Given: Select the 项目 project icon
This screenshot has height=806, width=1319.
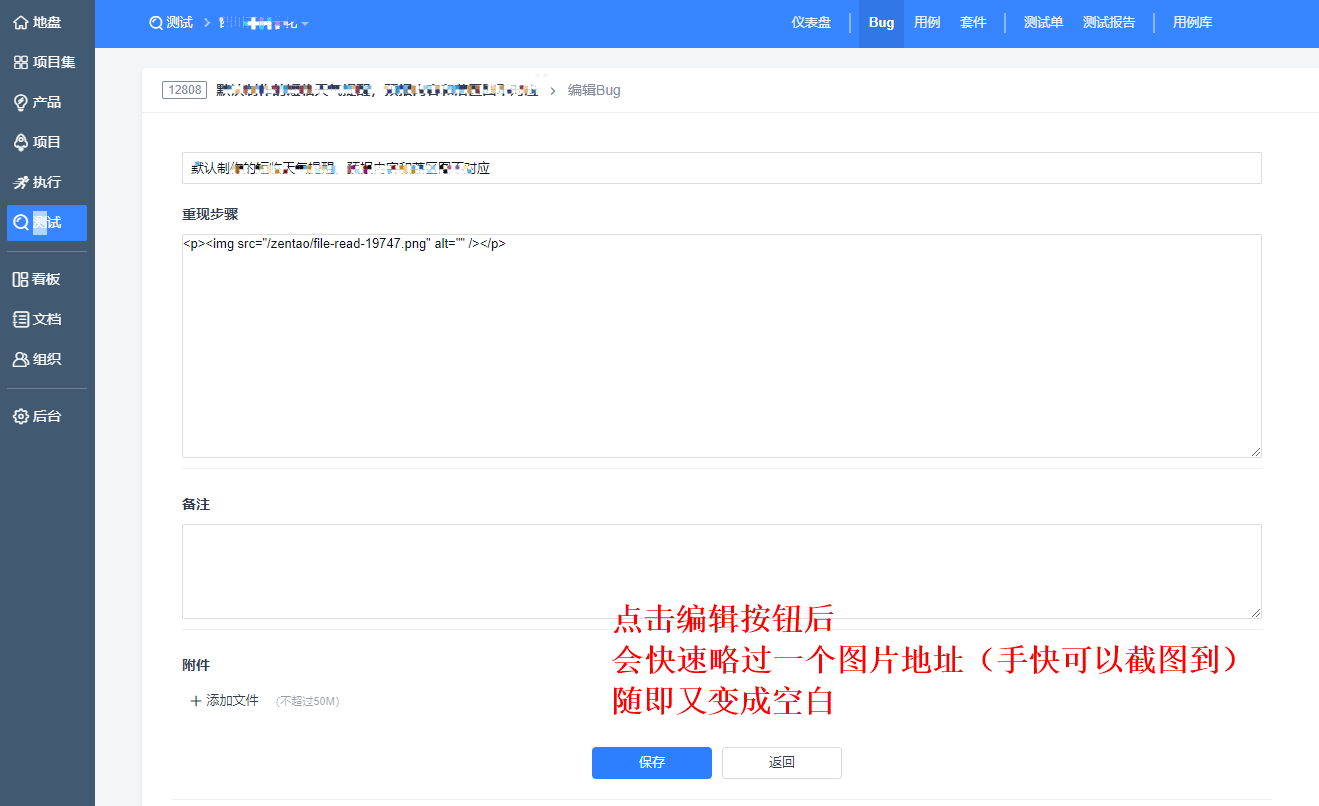Looking at the screenshot, I should coord(20,142).
